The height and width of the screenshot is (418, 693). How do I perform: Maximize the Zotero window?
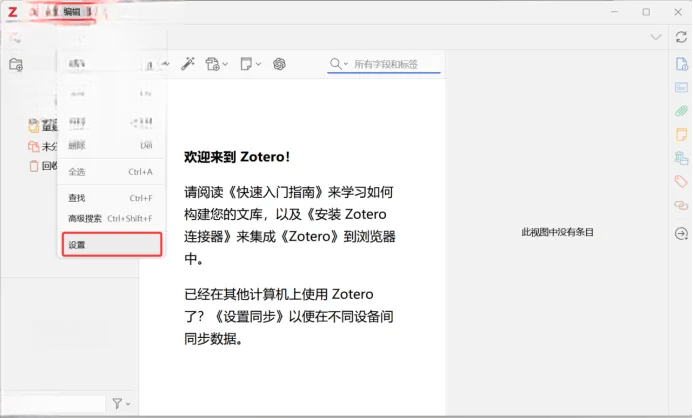coord(646,12)
